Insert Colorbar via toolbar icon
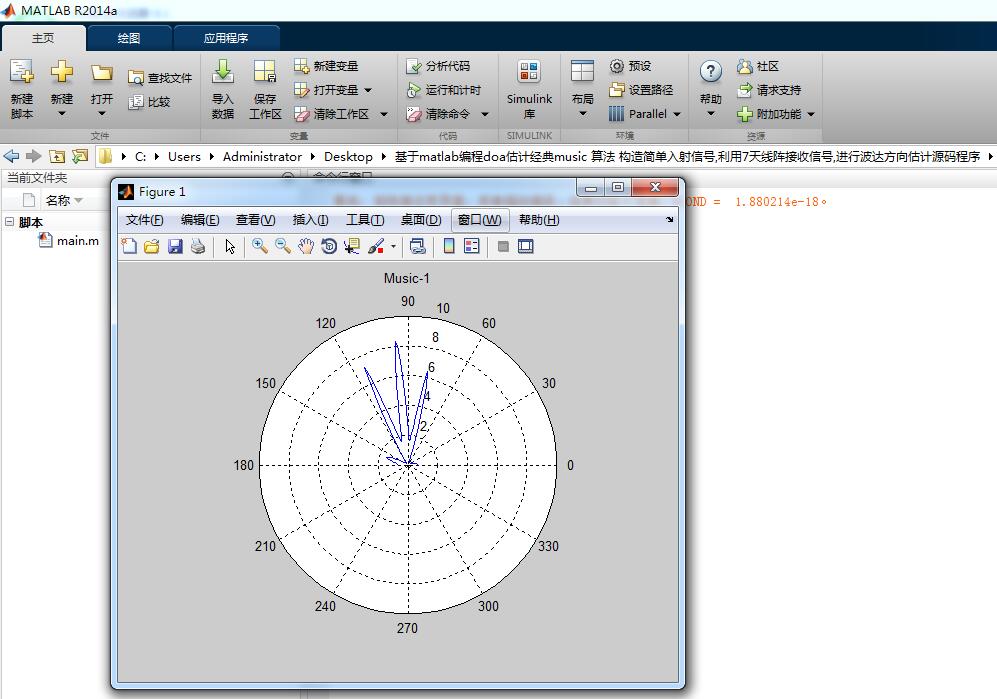 point(449,246)
